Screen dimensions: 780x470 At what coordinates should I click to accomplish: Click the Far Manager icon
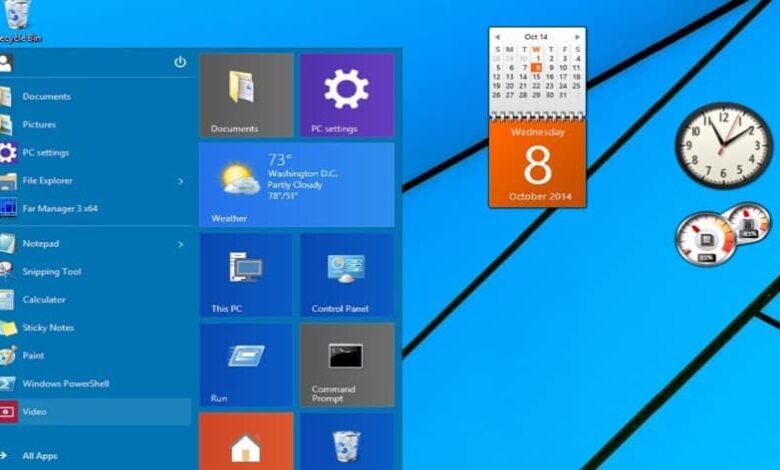click(8, 208)
